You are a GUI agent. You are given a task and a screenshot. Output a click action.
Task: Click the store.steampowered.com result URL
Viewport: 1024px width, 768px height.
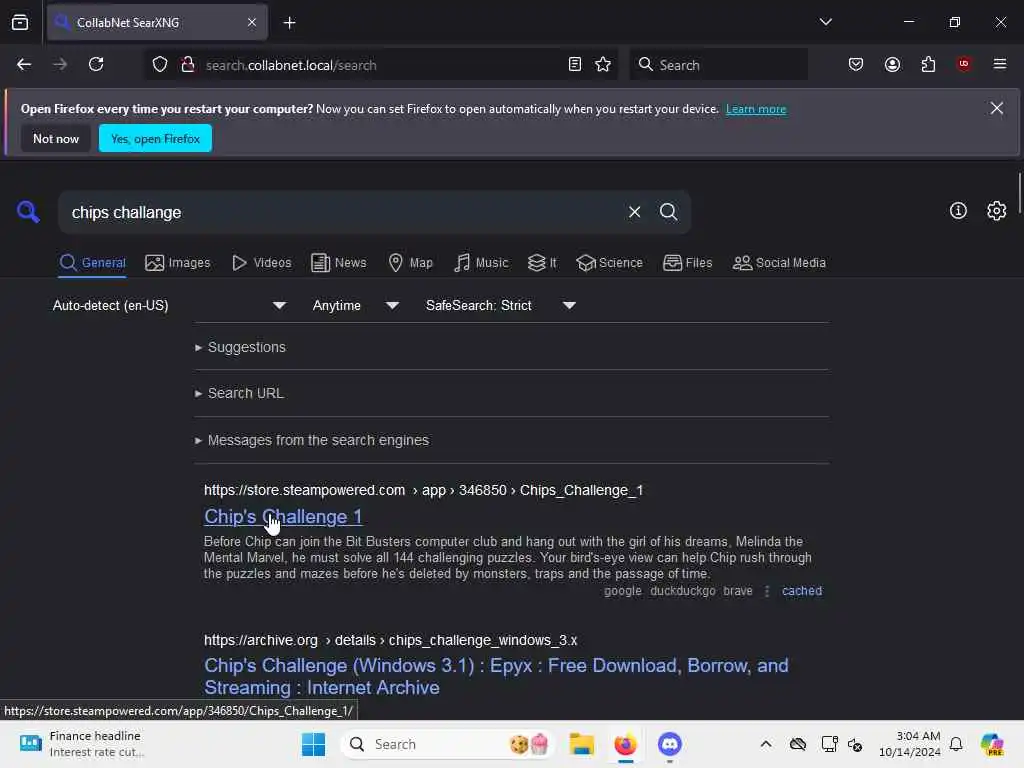pyautogui.click(x=423, y=490)
